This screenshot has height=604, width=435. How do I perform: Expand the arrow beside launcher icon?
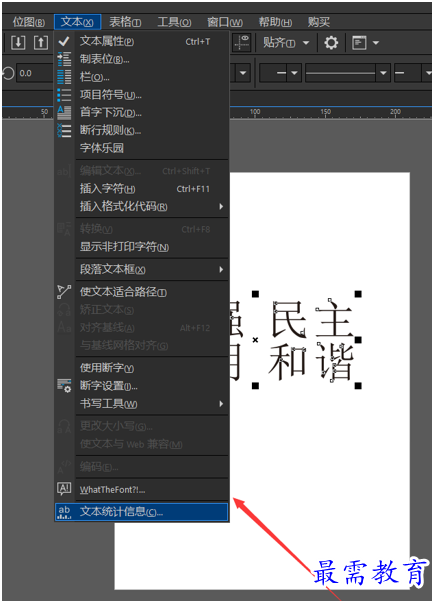[x=376, y=42]
